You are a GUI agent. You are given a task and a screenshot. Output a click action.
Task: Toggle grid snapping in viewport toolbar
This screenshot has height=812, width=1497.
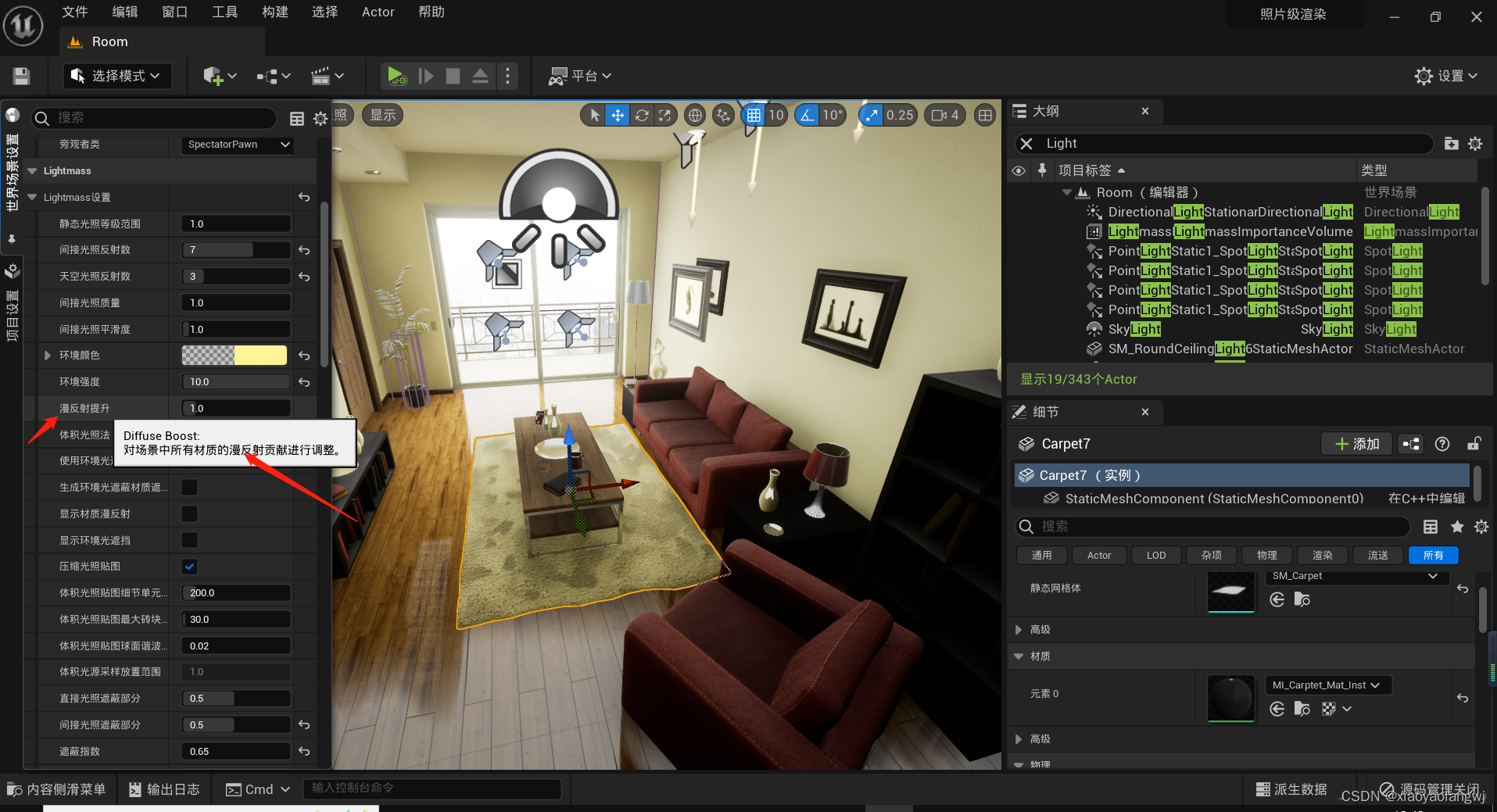click(753, 116)
